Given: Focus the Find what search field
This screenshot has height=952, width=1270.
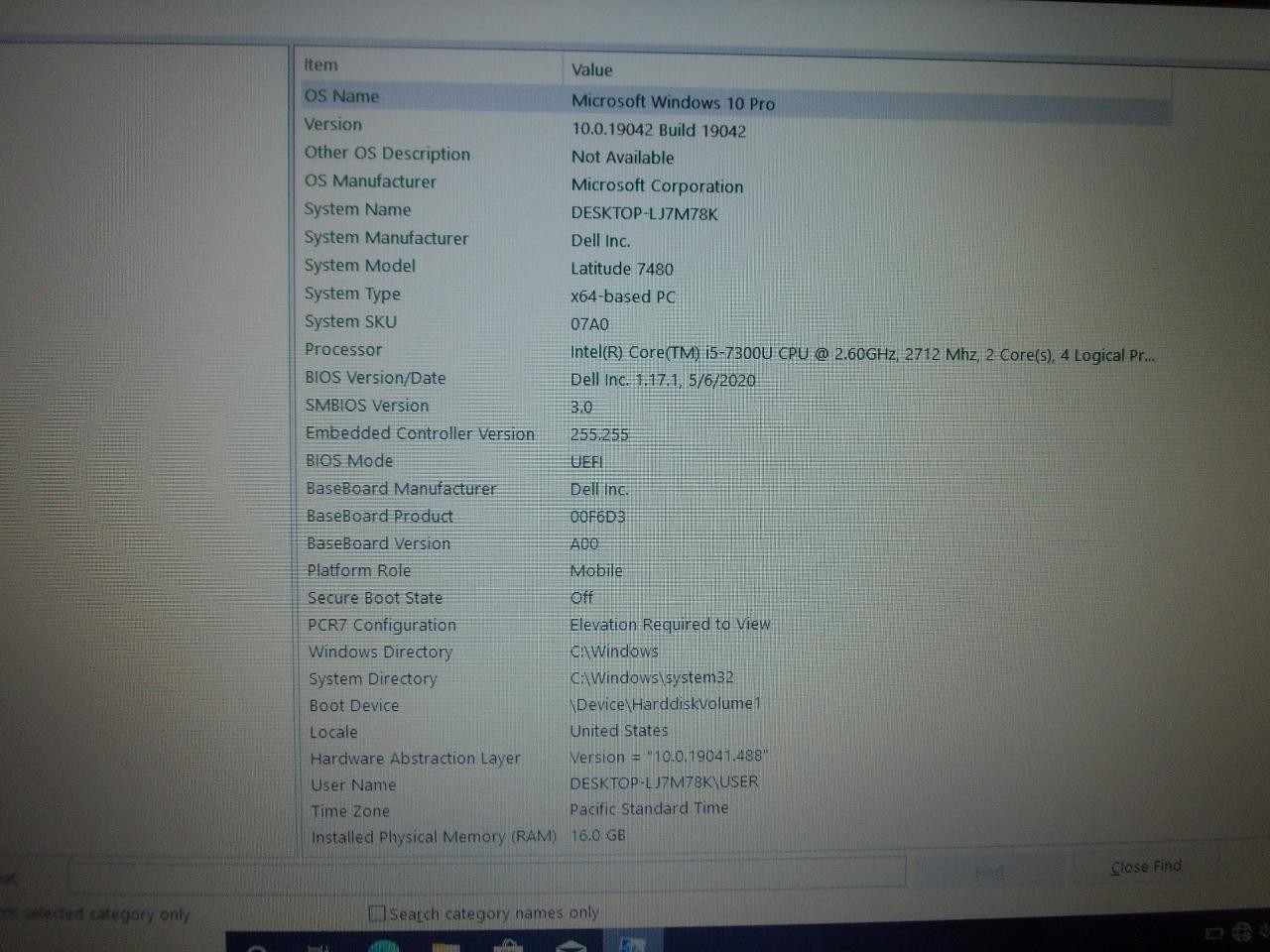Looking at the screenshot, I should [x=486, y=876].
